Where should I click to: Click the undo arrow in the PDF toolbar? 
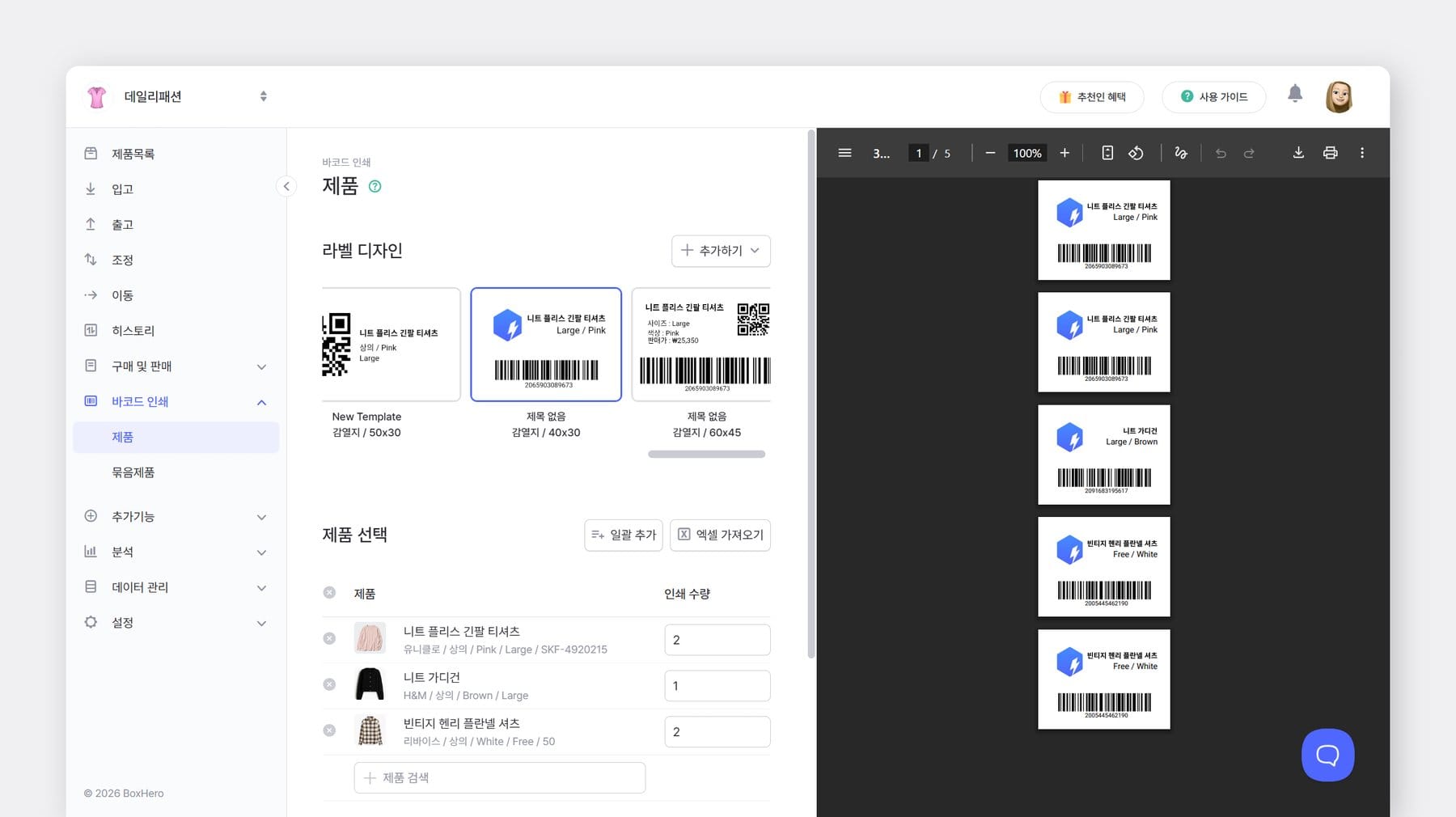tap(1220, 152)
